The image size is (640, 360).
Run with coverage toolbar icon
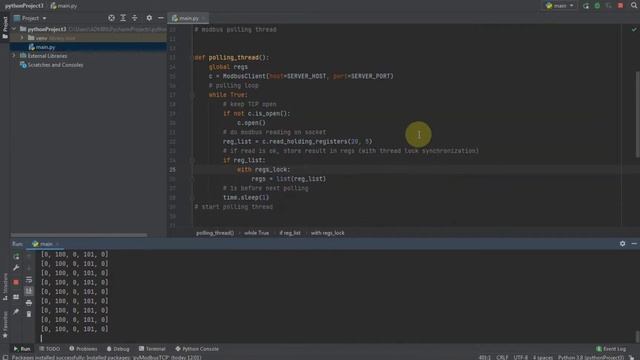(x=609, y=6)
